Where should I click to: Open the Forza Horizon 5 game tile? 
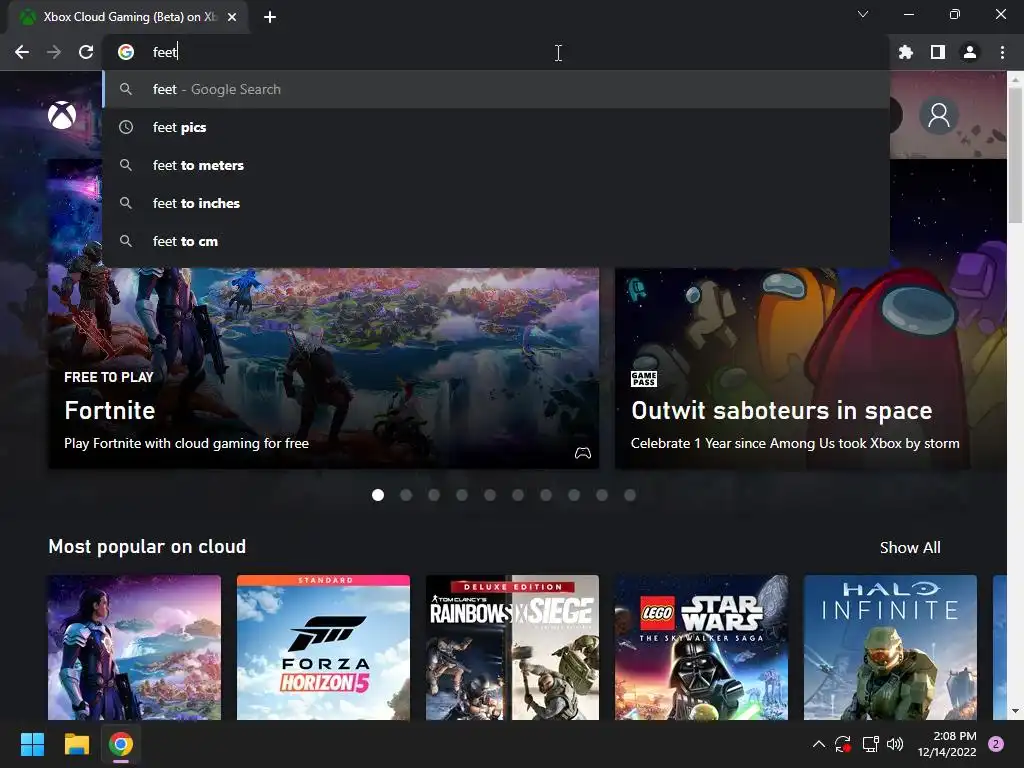pyautogui.click(x=323, y=647)
